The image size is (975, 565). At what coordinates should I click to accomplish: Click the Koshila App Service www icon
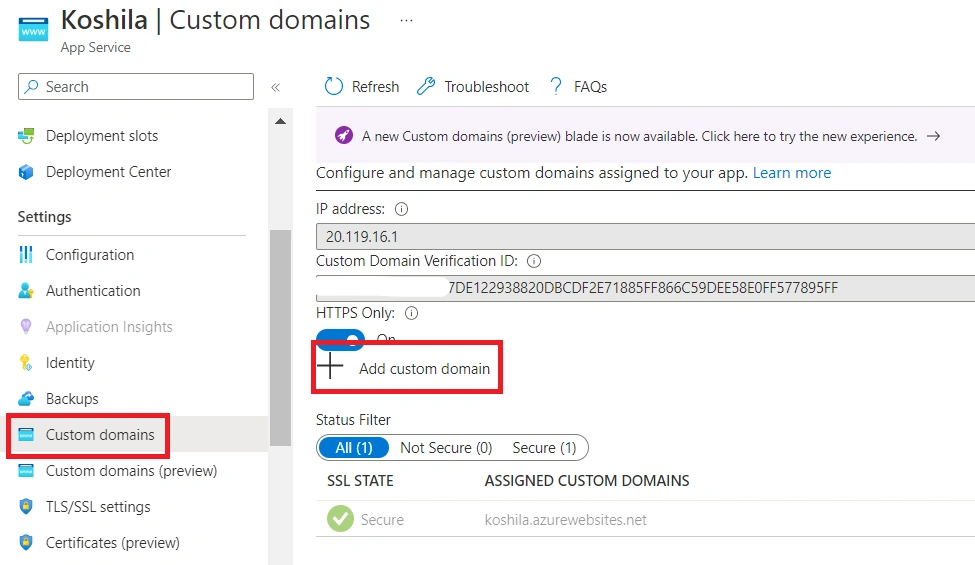(x=33, y=29)
